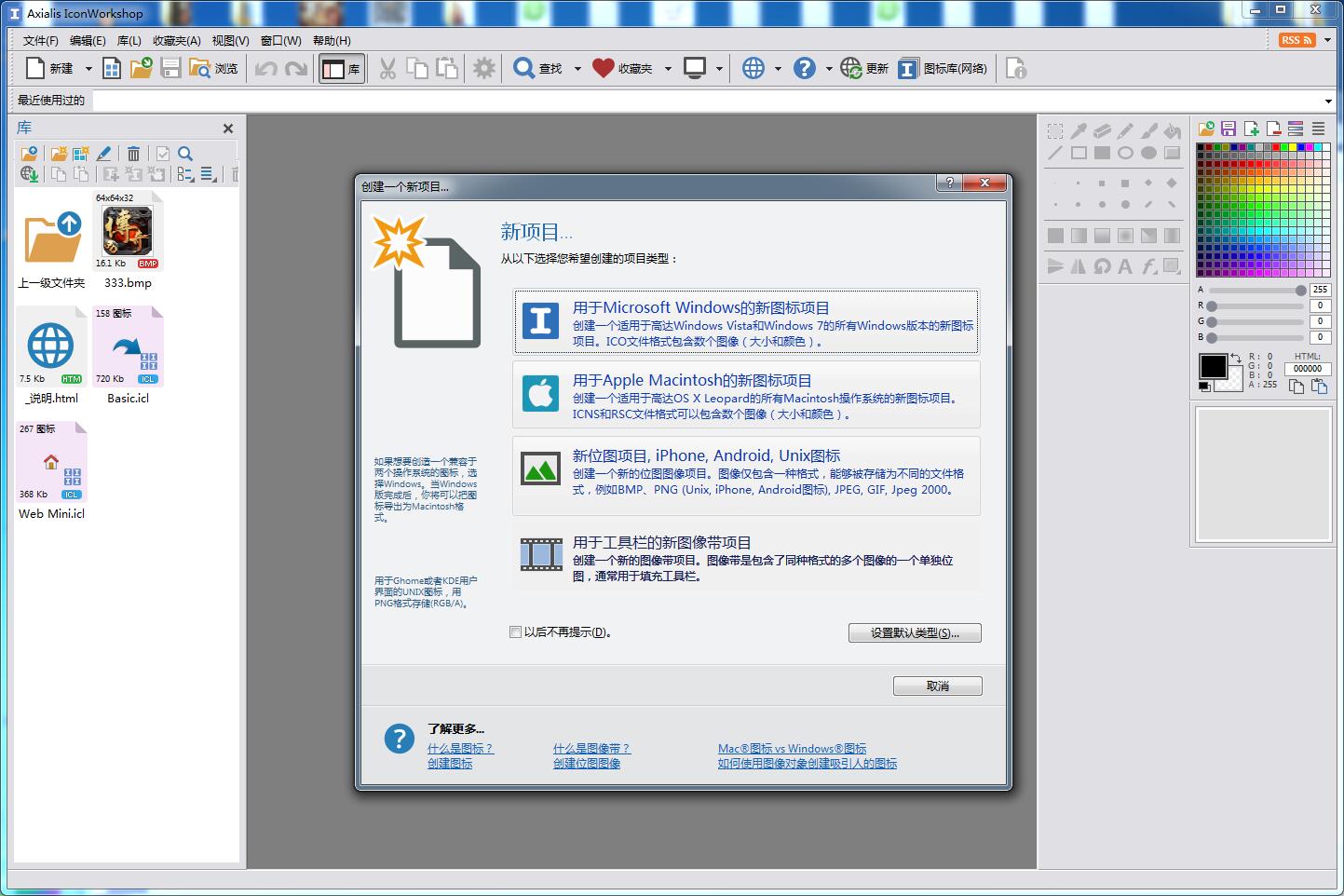The height and width of the screenshot is (896, 1344).
Task: Open the 编辑(E) menu
Action: coord(88,41)
